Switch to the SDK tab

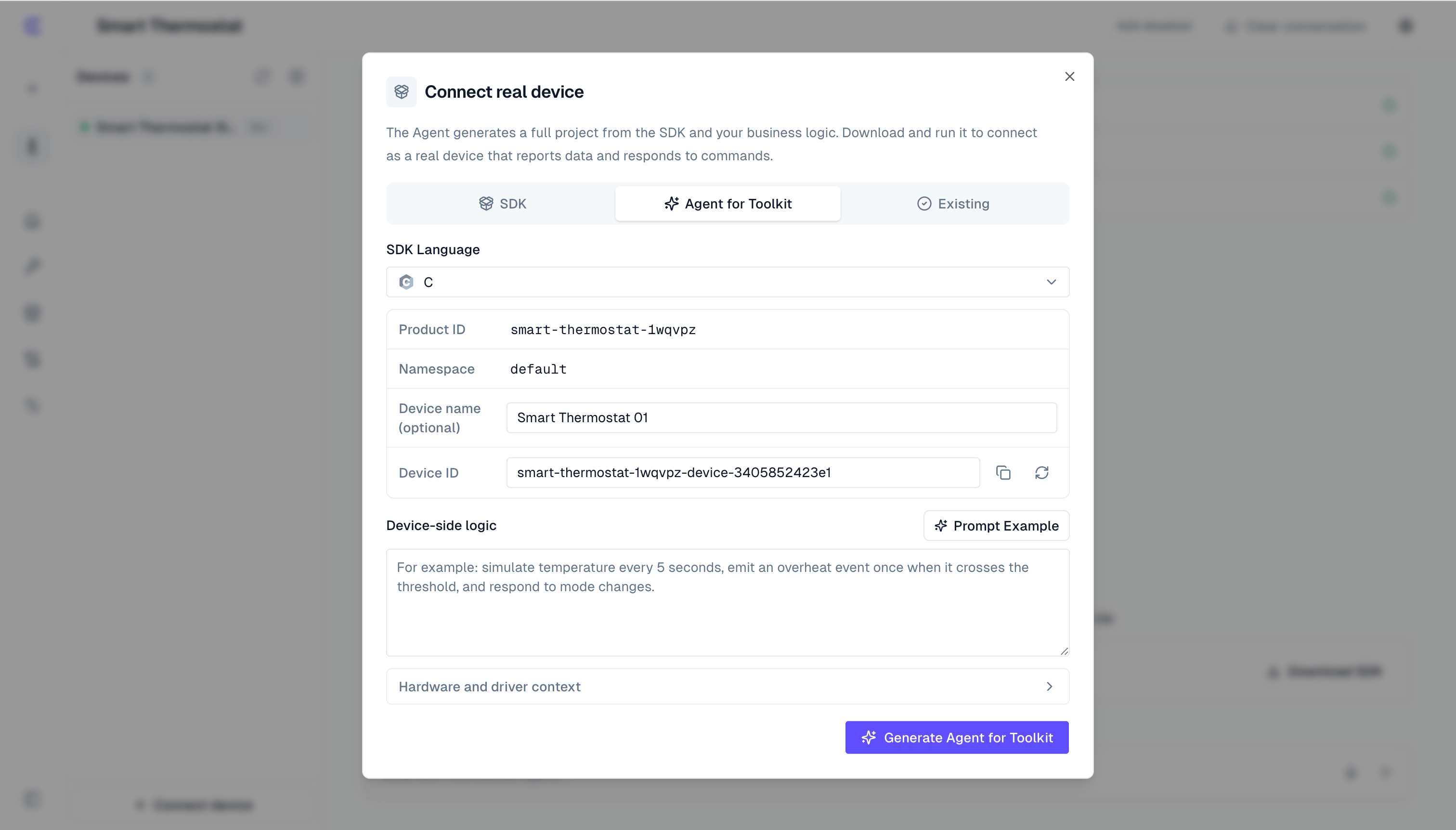pos(502,204)
